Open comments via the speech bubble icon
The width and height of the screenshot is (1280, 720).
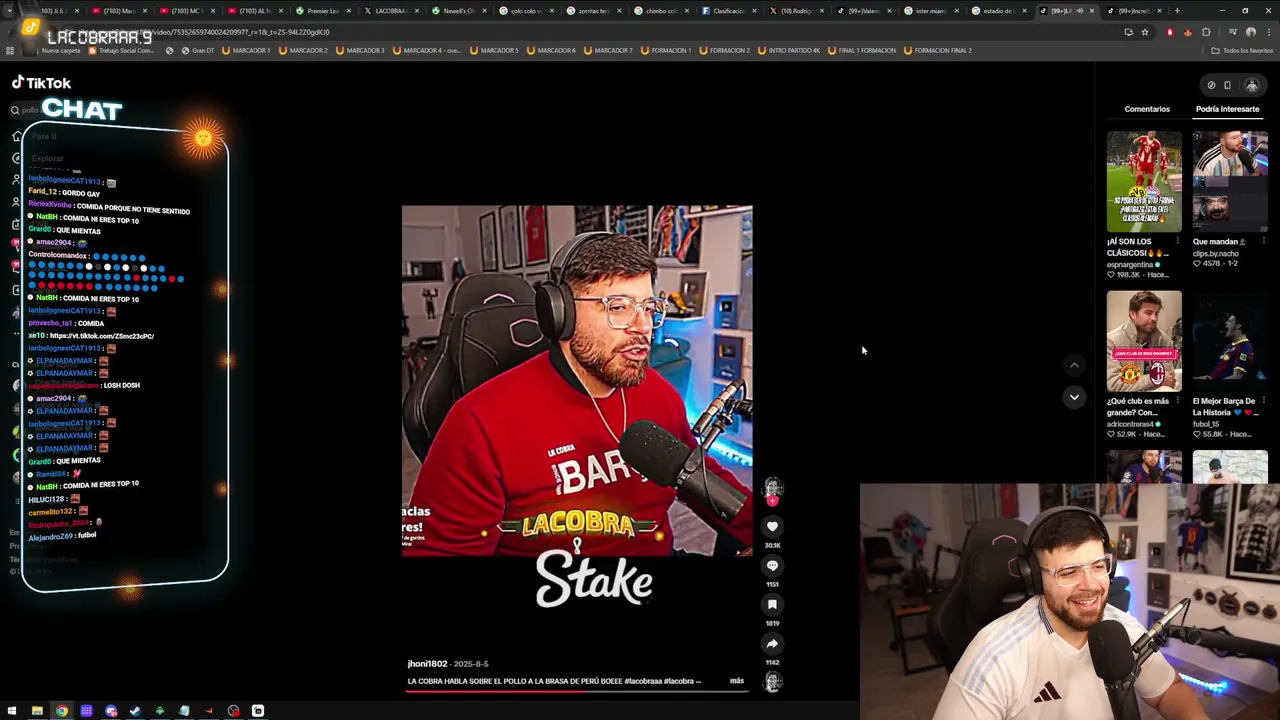772,565
